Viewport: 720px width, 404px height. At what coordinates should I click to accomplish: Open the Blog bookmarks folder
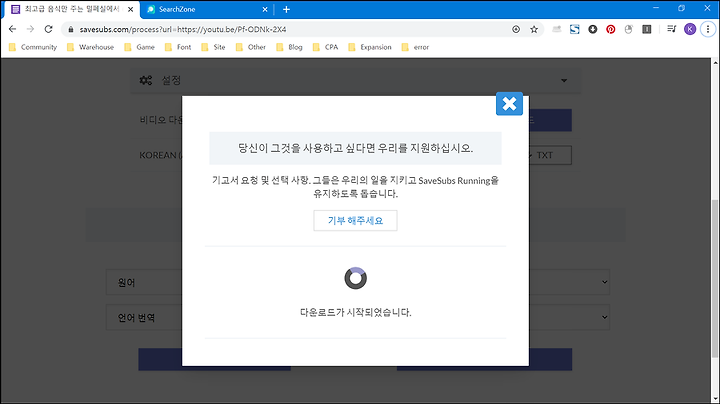coord(289,47)
